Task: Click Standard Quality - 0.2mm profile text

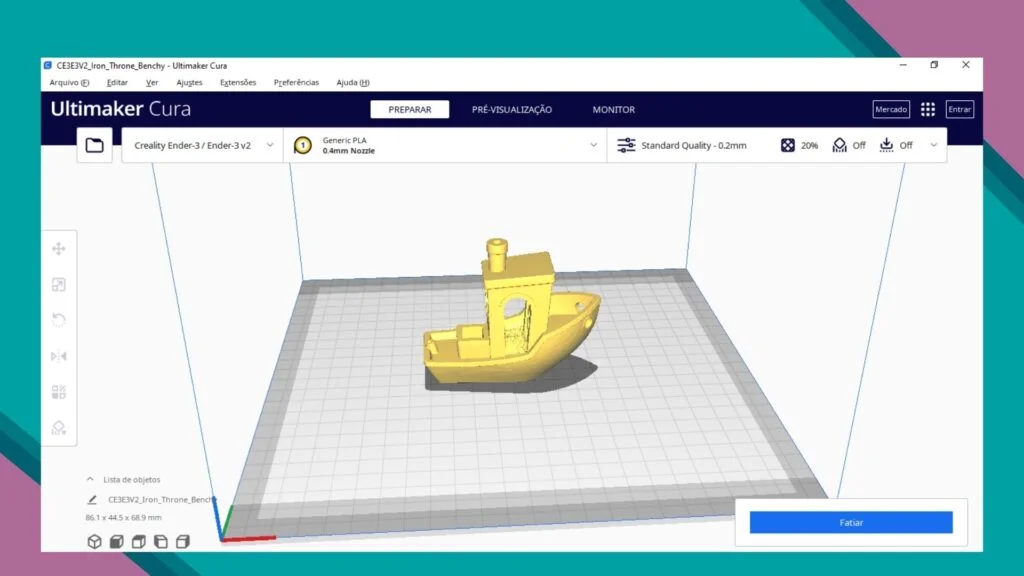Action: 694,145
